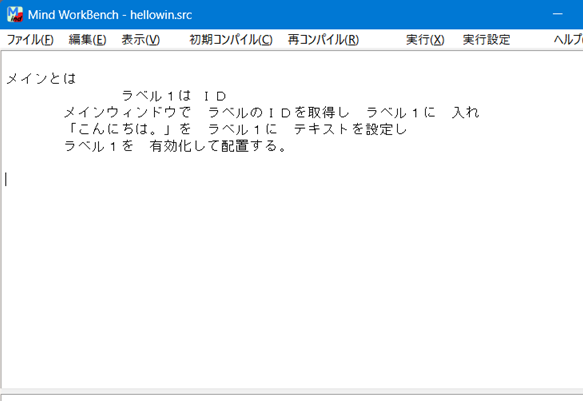Click the 「こんにちは。」を string in code
This screenshot has width=583, height=401.
click(x=128, y=129)
